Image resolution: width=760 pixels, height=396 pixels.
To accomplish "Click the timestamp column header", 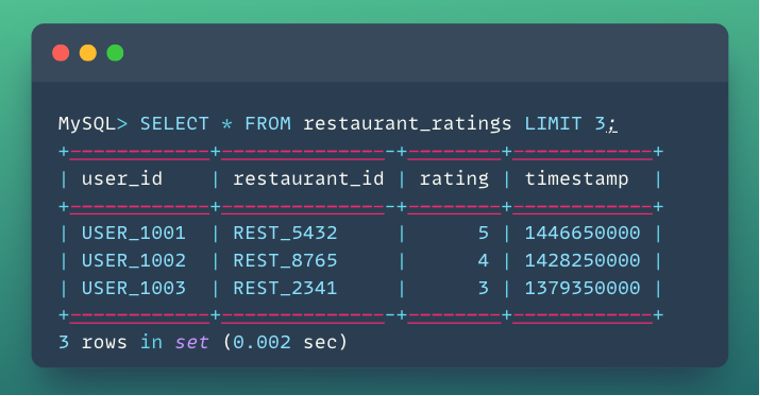I will (x=577, y=179).
